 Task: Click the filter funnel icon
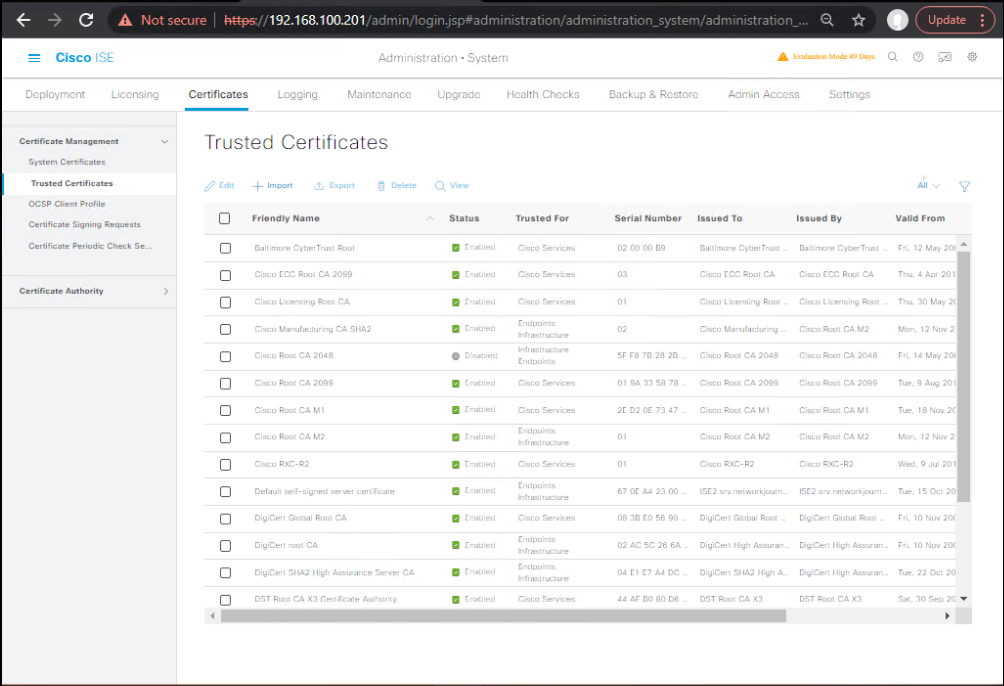964,186
